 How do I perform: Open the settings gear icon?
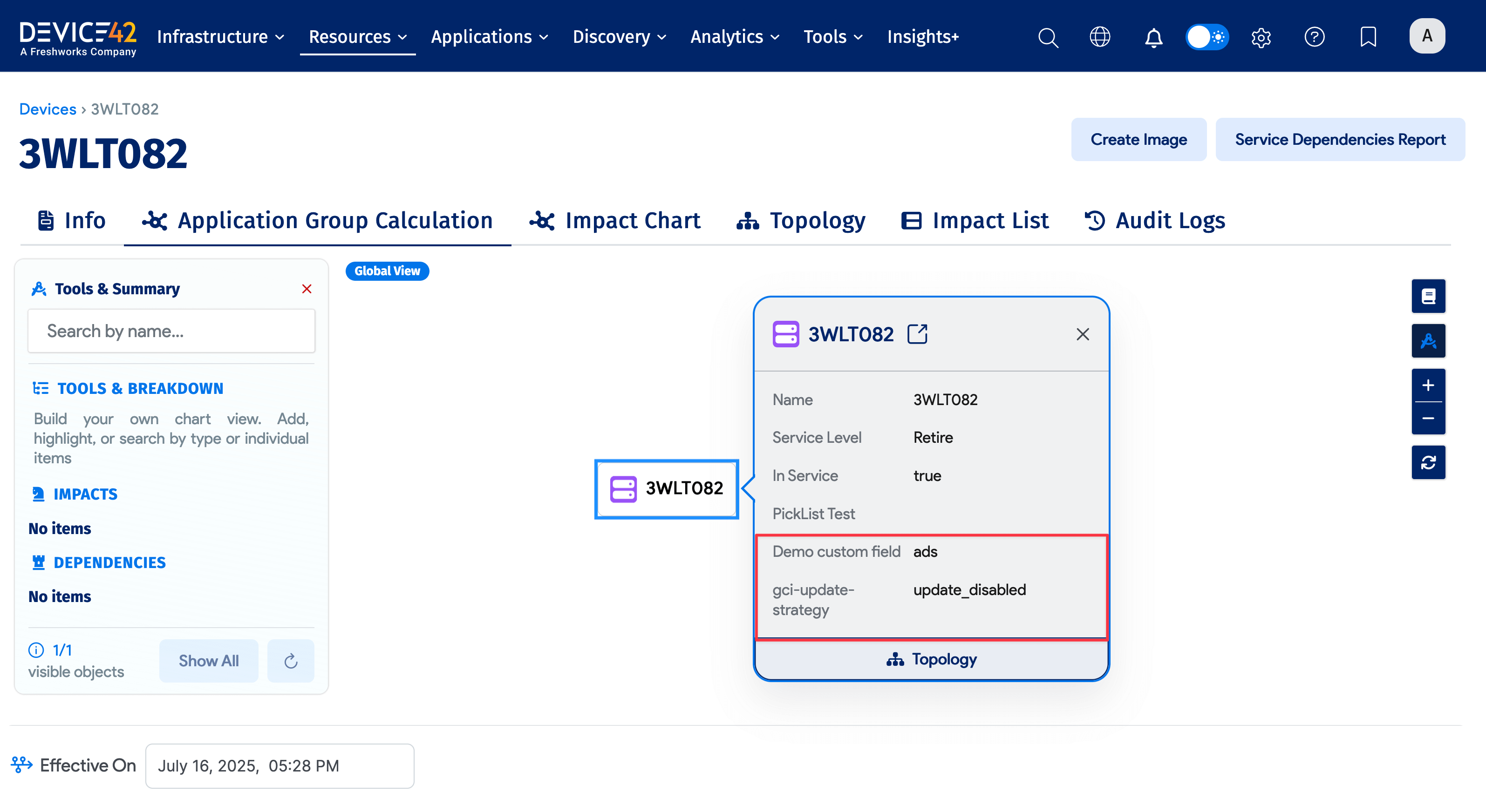click(x=1261, y=38)
